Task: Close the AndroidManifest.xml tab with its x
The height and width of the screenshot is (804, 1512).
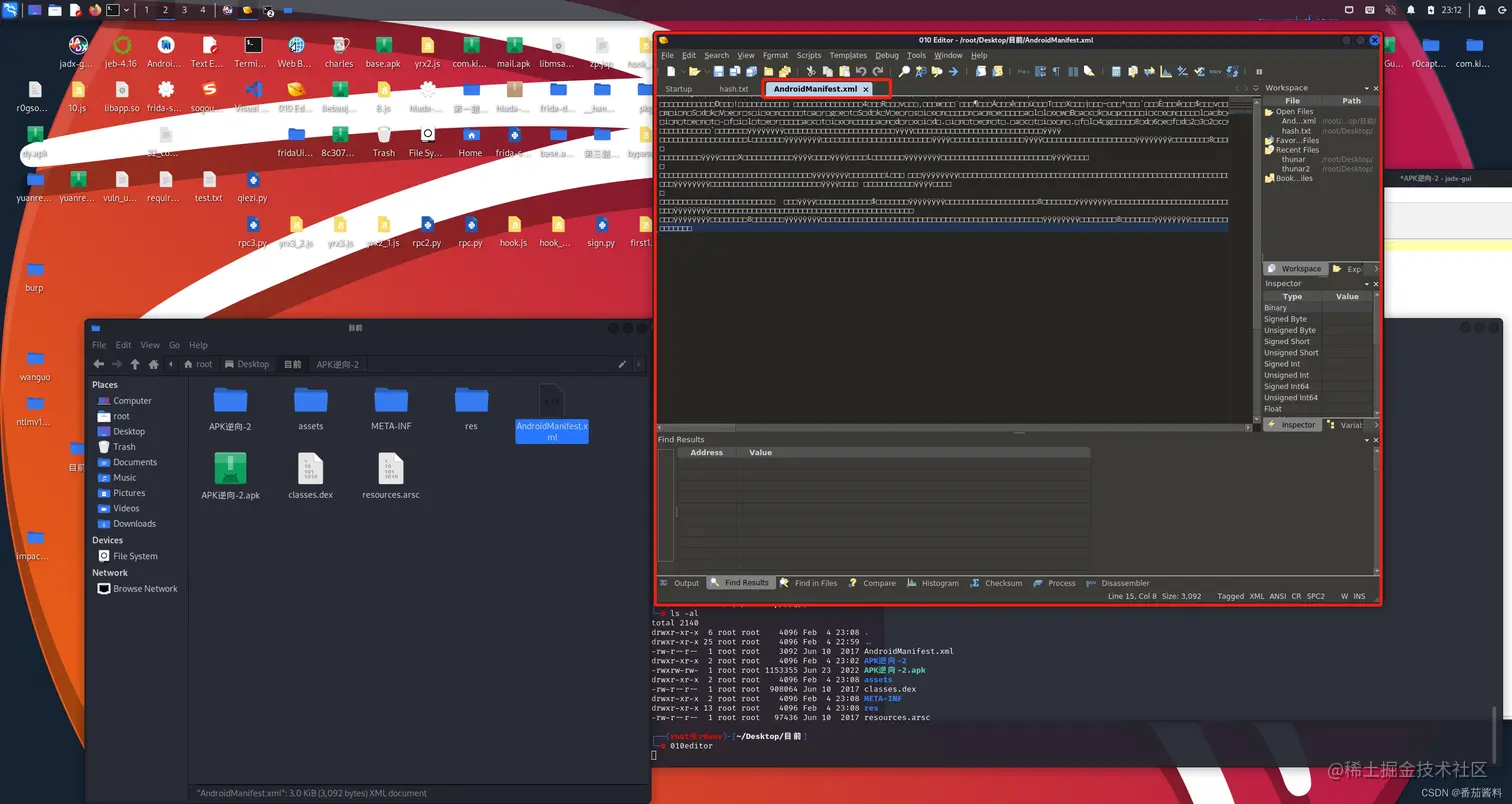Action: tap(866, 89)
